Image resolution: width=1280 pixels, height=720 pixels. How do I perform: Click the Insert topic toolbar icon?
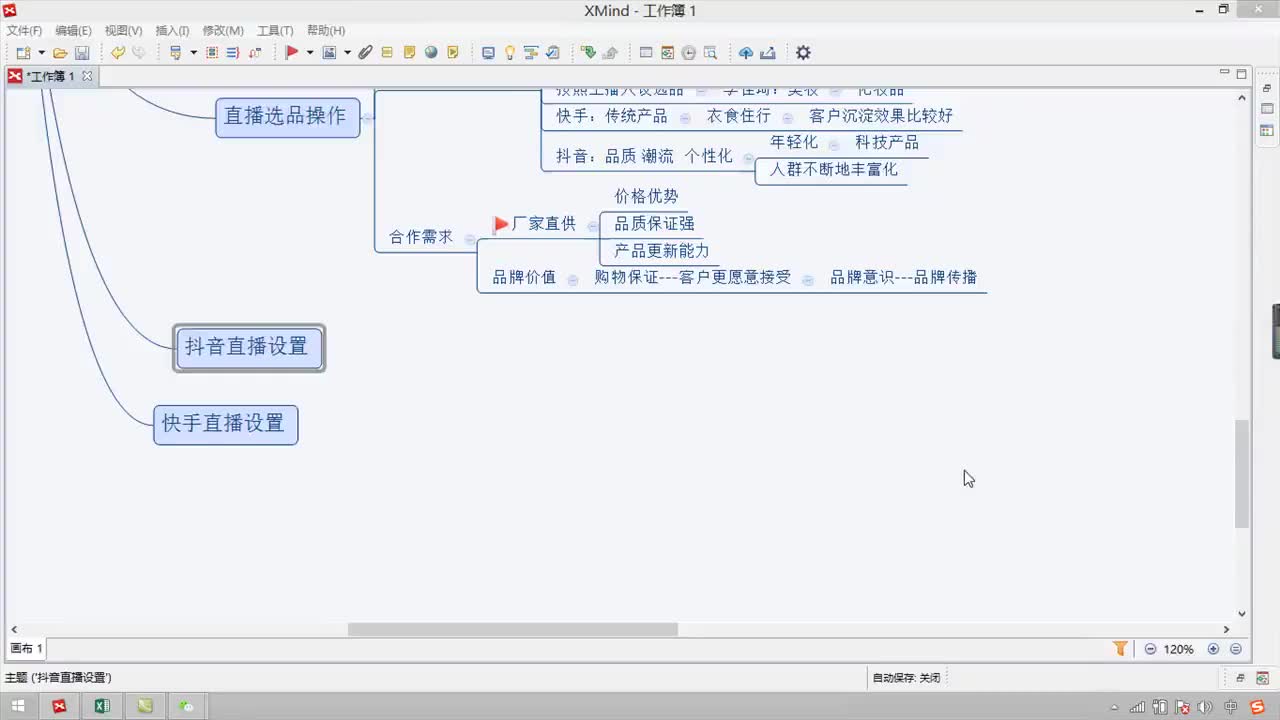pos(175,53)
